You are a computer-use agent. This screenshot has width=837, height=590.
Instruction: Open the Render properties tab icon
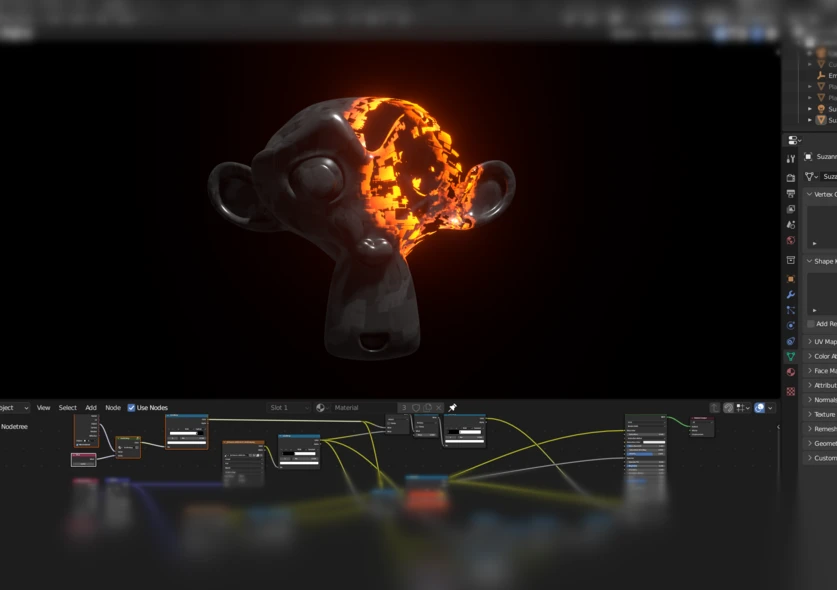(x=791, y=178)
